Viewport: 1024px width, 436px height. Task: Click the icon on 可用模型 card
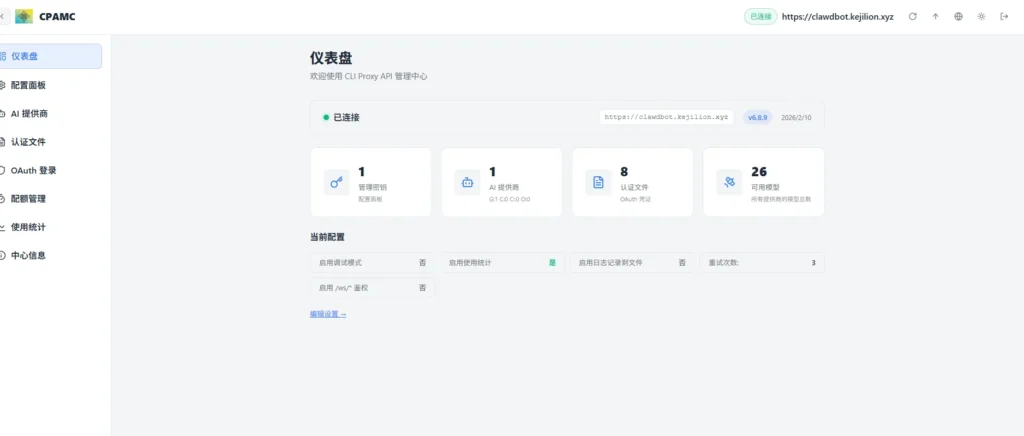click(729, 182)
